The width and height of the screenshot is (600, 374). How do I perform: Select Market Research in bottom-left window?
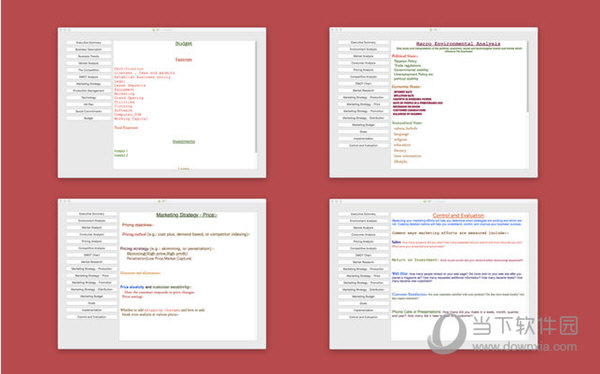(91, 262)
